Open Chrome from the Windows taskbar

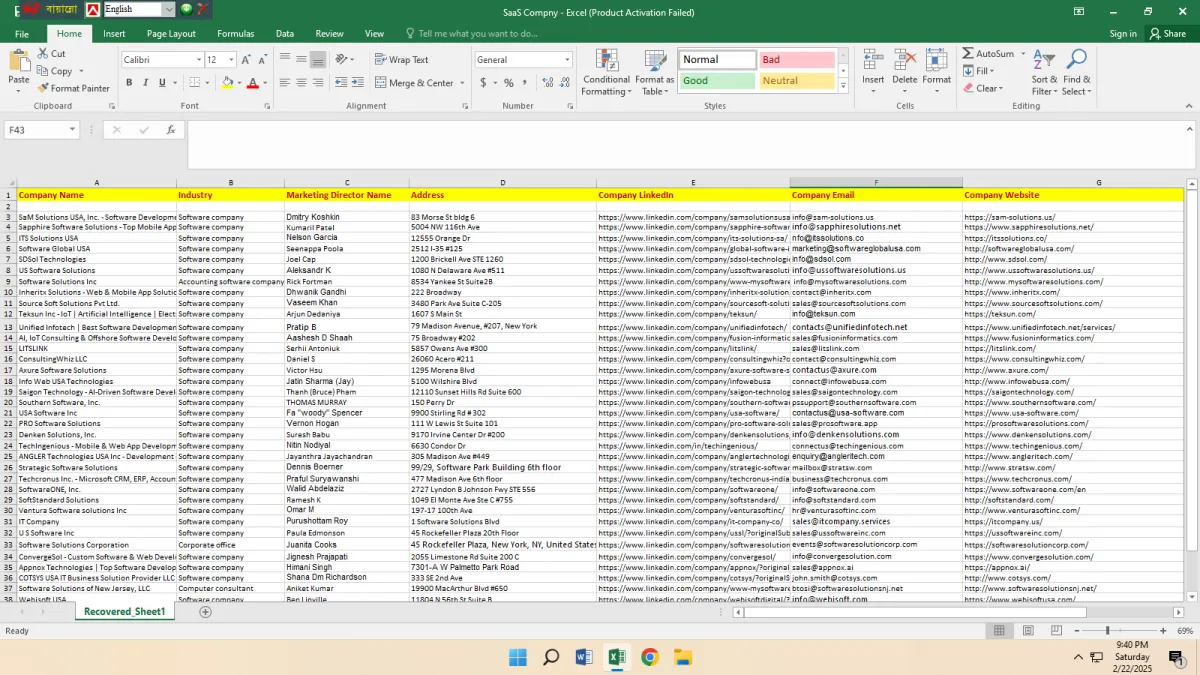coord(650,657)
